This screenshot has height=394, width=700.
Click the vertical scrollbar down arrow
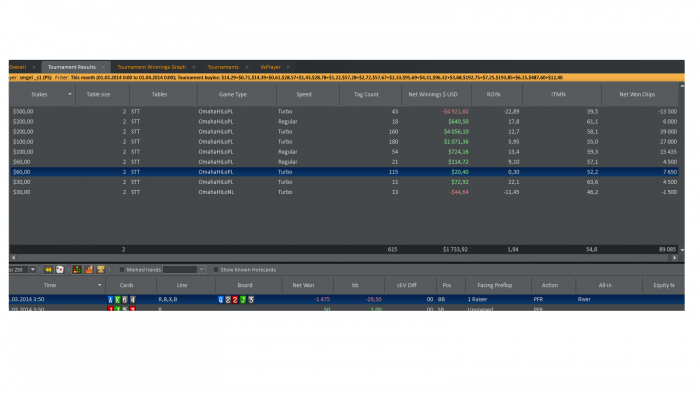pos(682,250)
